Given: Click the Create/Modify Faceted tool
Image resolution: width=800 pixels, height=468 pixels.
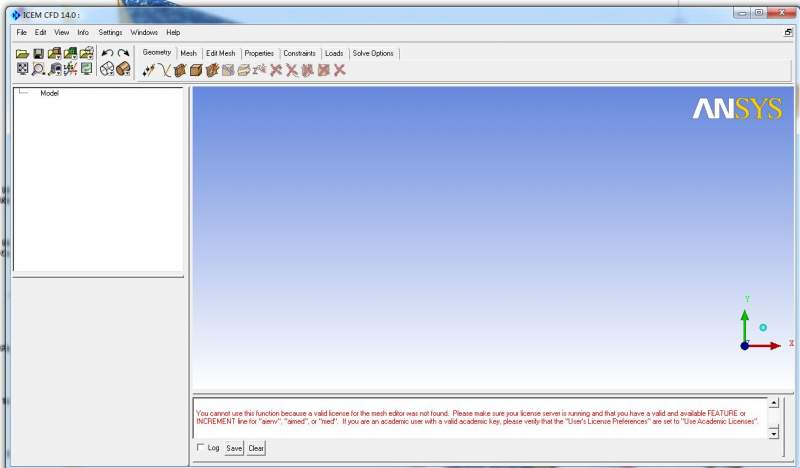Looking at the screenshot, I should point(212,70).
